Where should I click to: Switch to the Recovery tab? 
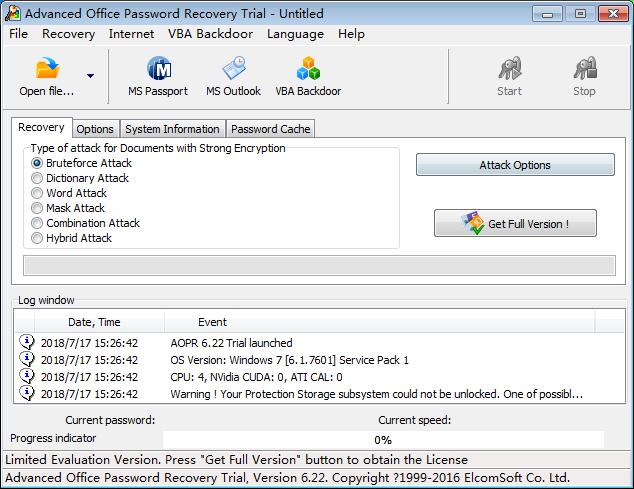click(41, 127)
